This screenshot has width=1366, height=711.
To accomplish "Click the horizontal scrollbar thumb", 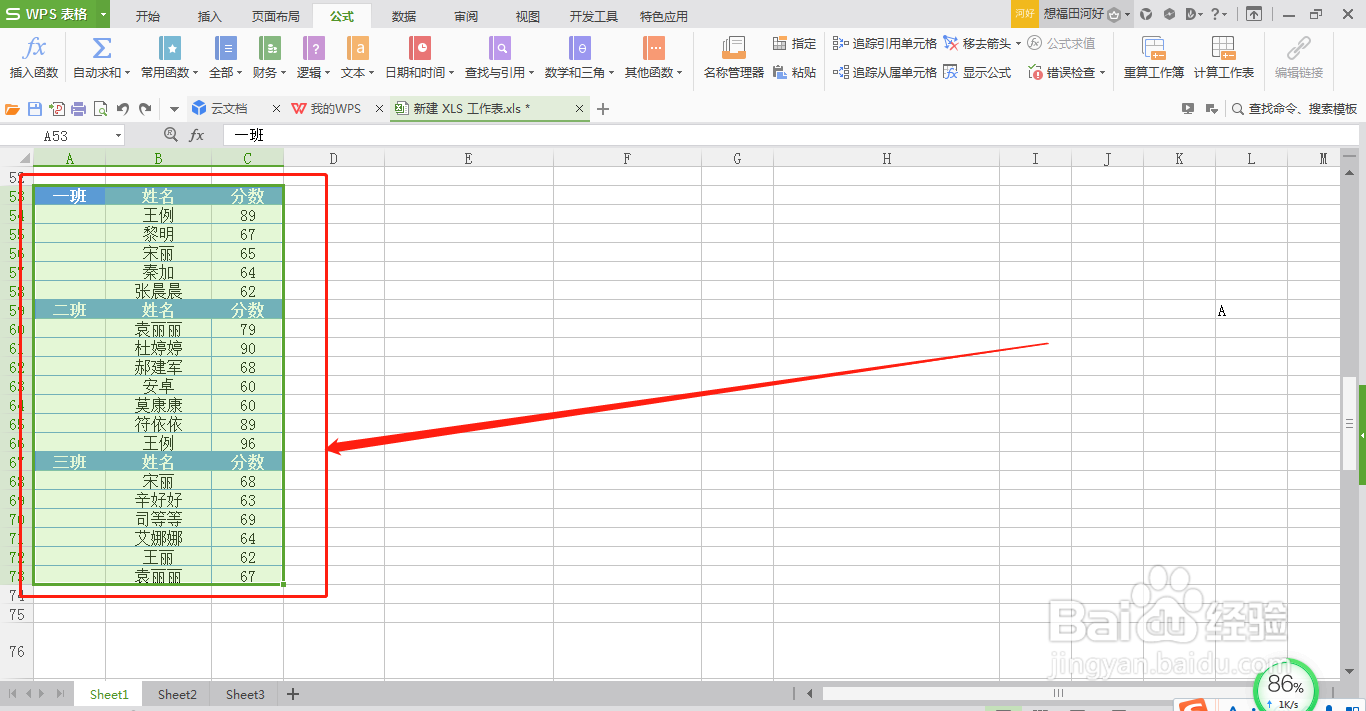I will (1058, 693).
